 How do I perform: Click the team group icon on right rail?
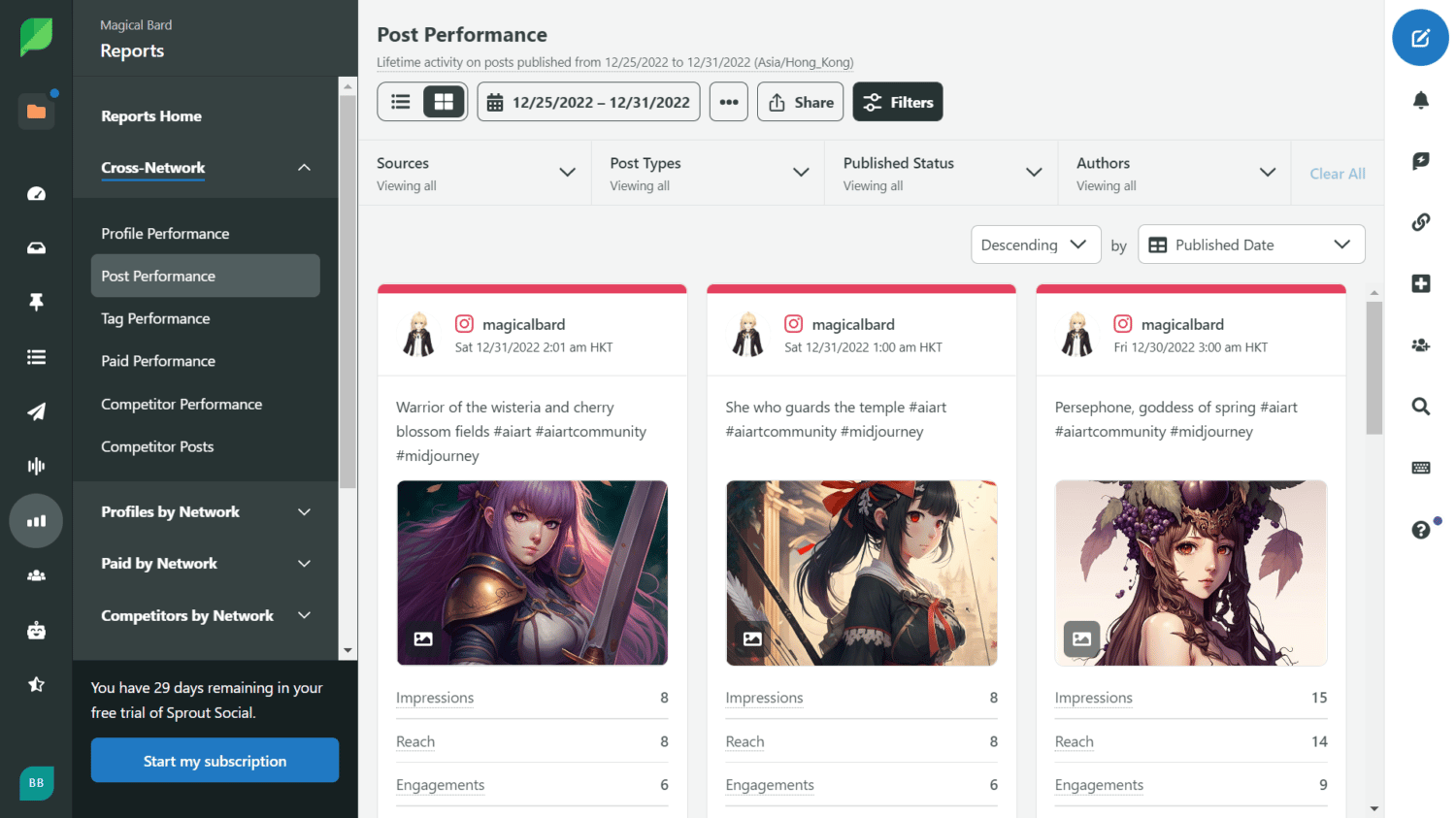[1420, 344]
